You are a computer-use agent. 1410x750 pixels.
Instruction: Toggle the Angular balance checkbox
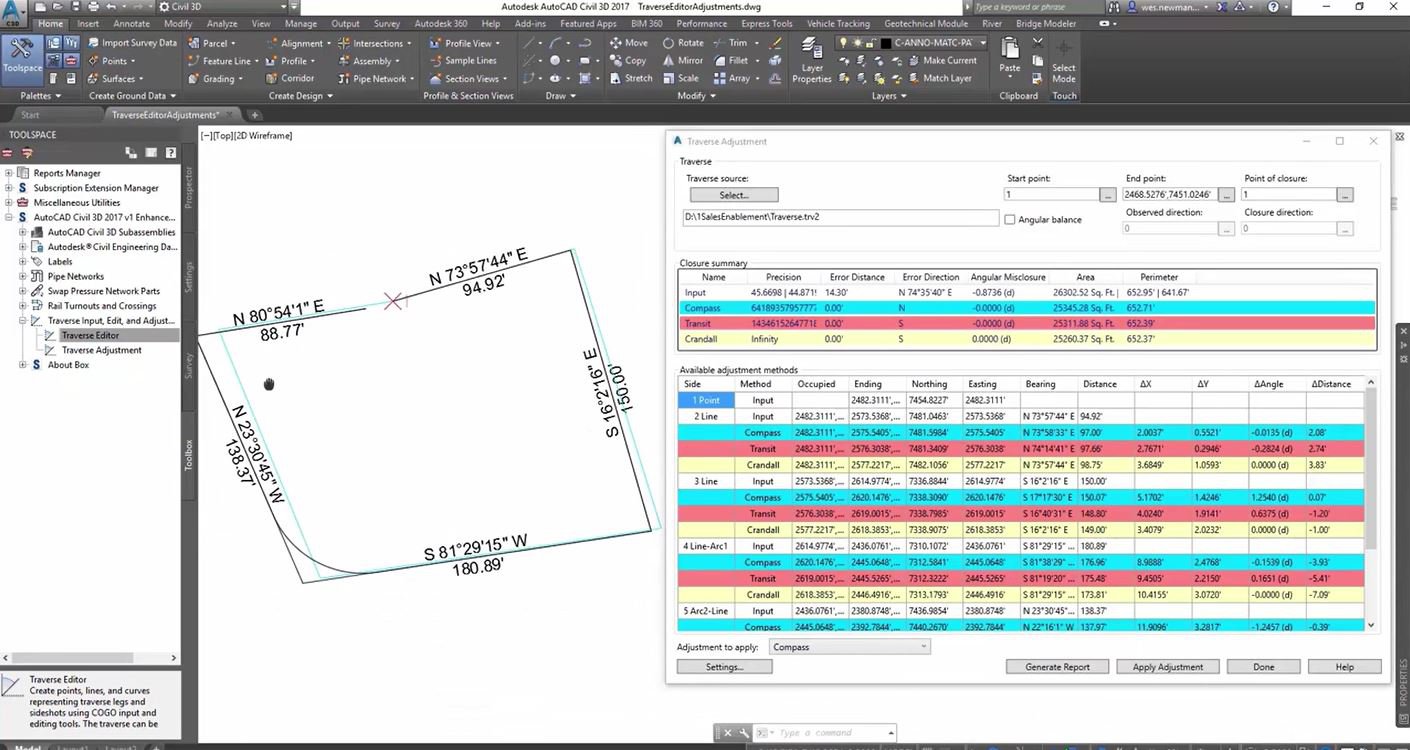click(x=1010, y=220)
